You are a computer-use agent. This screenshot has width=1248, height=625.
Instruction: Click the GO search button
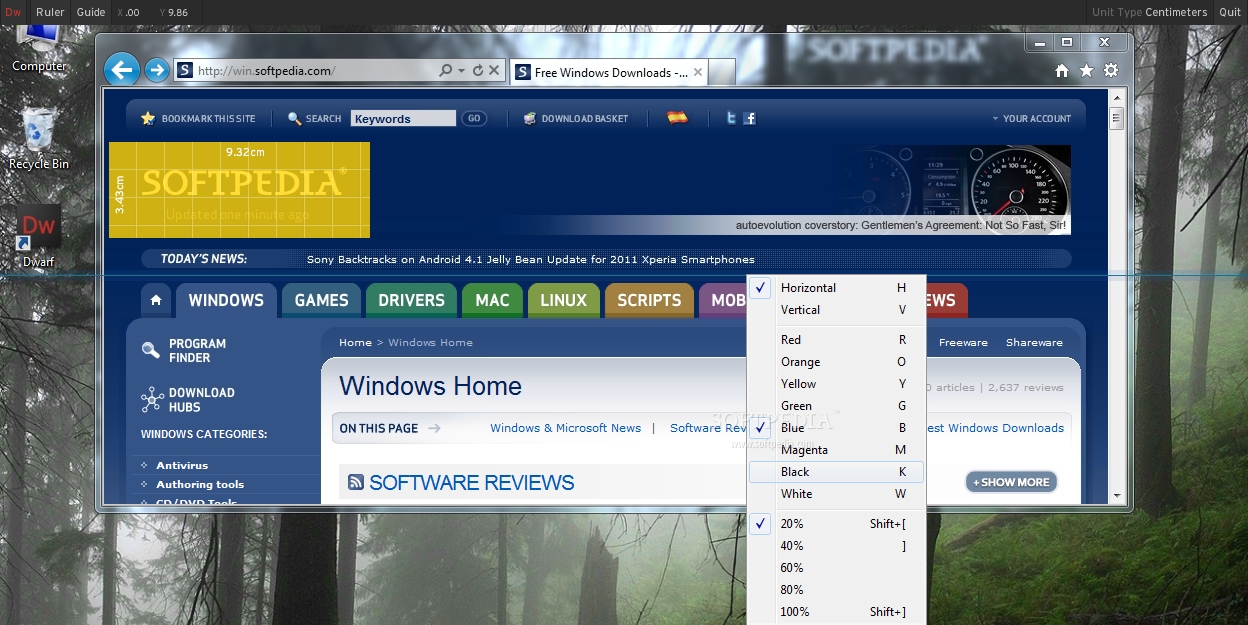coord(474,118)
